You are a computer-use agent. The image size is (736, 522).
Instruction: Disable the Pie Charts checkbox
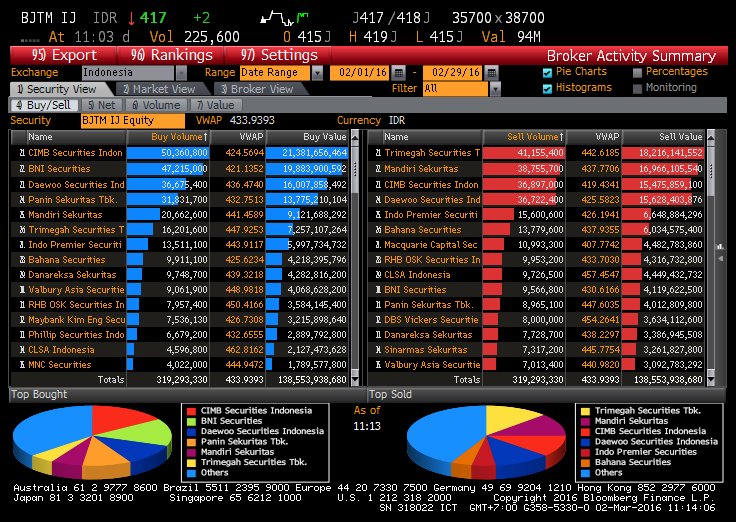click(547, 72)
